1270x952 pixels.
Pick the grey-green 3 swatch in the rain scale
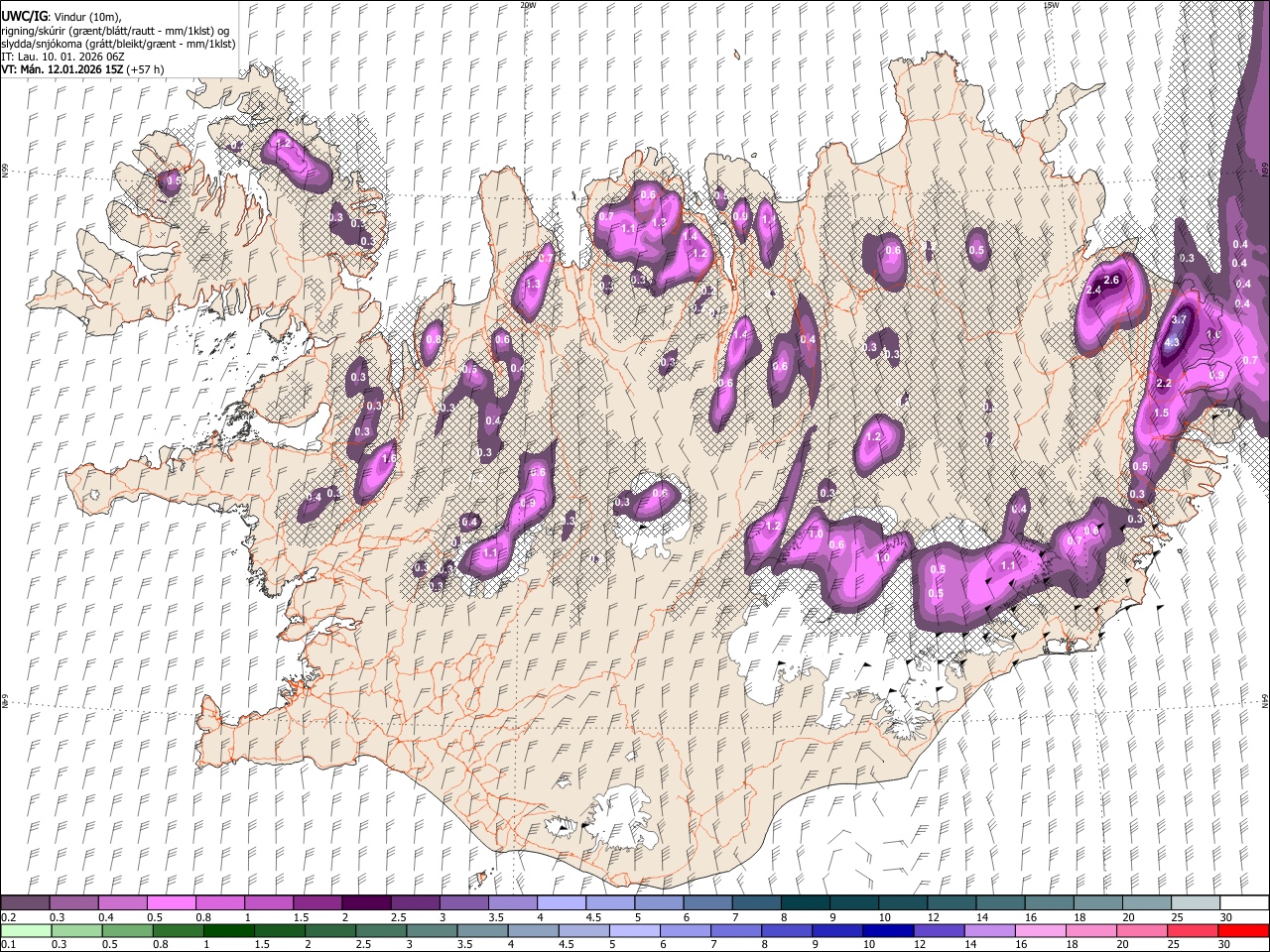coord(432,930)
